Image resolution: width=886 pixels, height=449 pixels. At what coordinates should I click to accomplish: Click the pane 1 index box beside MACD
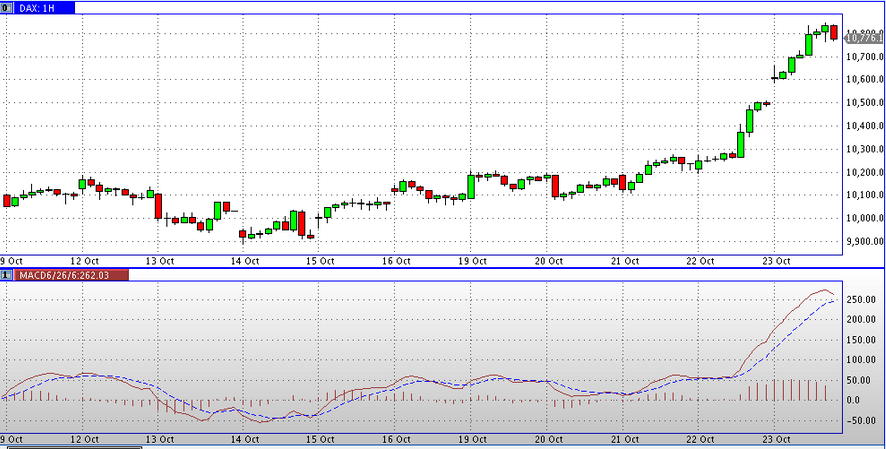point(6,274)
